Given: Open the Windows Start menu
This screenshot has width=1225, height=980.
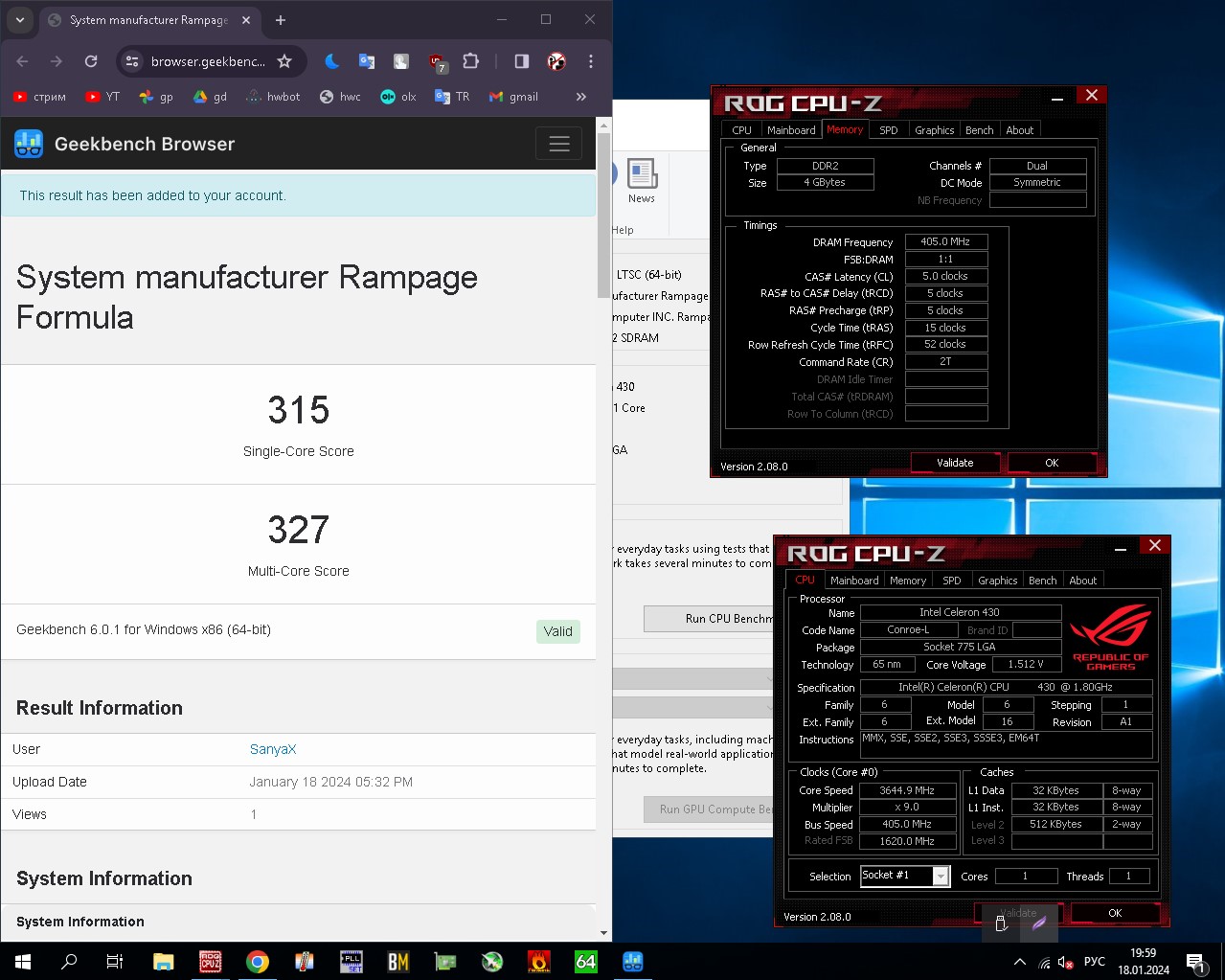Looking at the screenshot, I should pos(23,962).
